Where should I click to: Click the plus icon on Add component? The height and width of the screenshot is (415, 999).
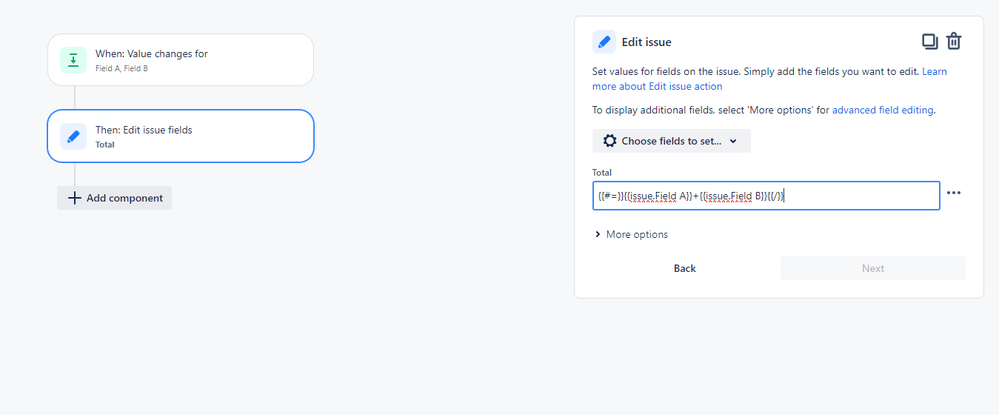coord(74,198)
